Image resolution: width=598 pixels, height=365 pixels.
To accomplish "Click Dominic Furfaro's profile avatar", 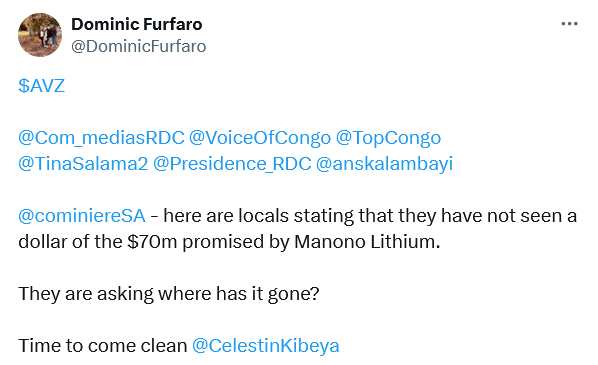I will pyautogui.click(x=40, y=35).
